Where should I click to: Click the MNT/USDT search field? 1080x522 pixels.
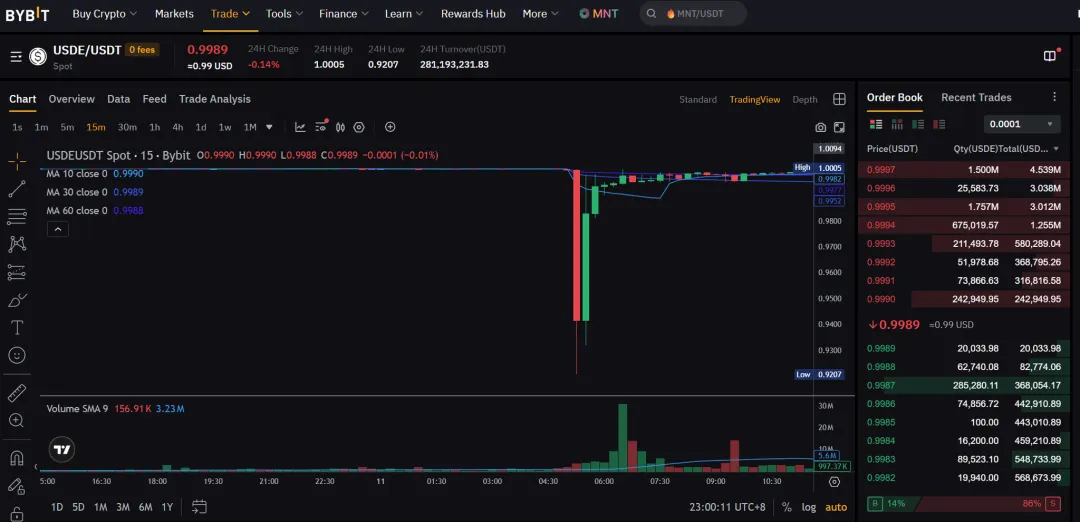[694, 13]
